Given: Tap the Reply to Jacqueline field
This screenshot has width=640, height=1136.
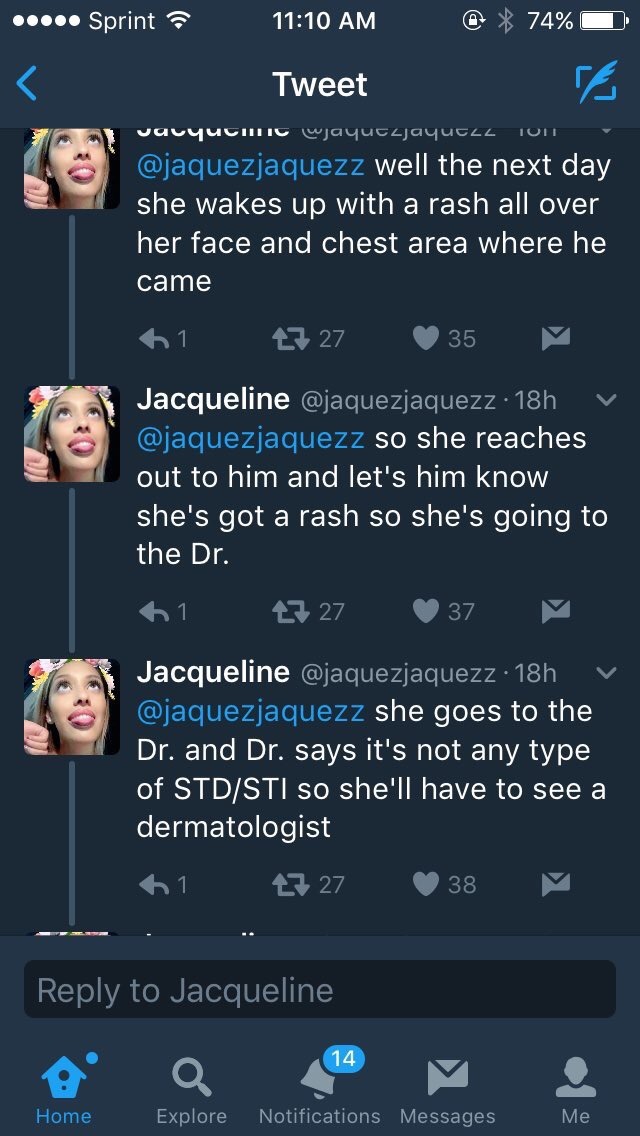Looking at the screenshot, I should click(320, 990).
